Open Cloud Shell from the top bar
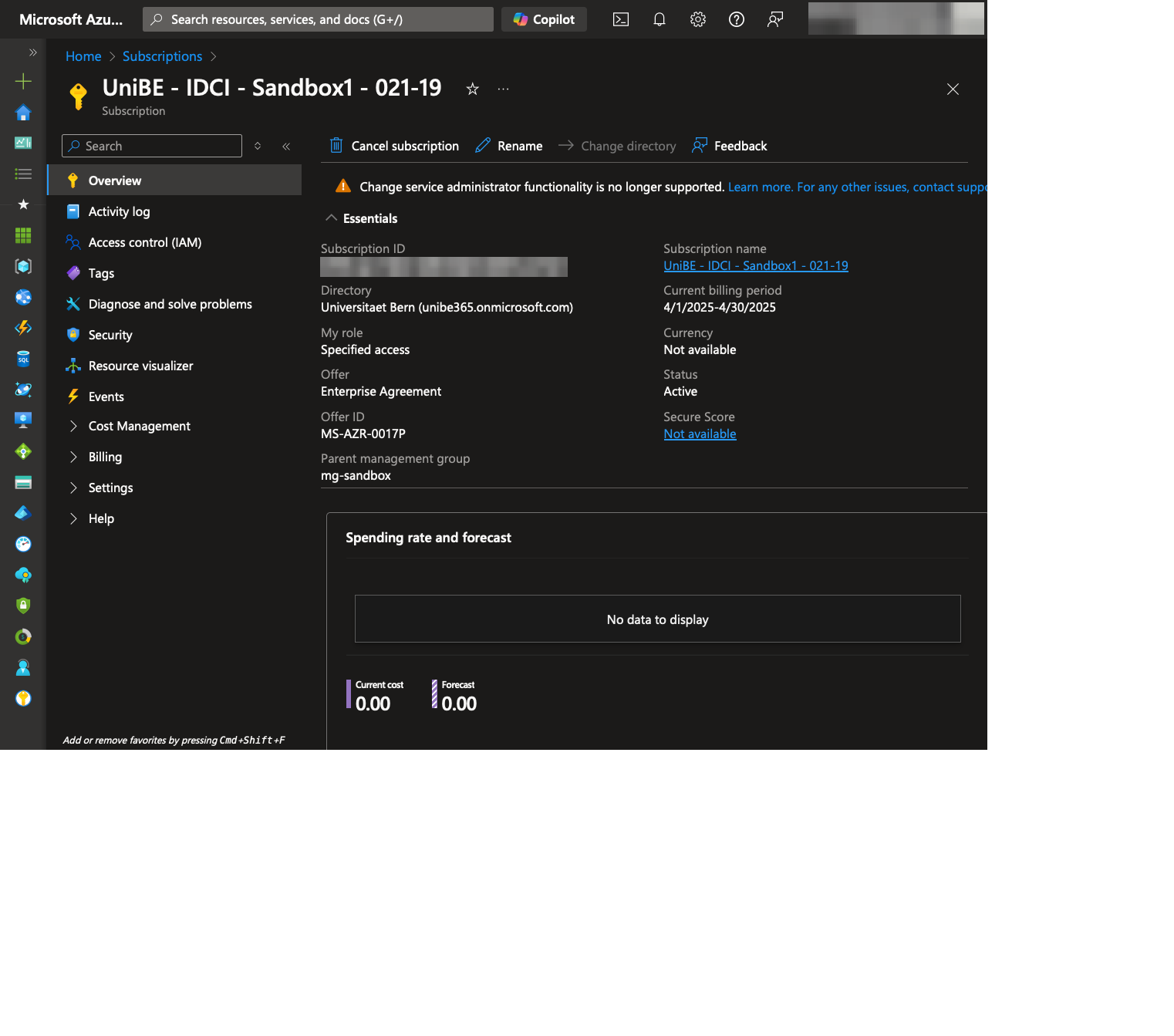 point(620,19)
